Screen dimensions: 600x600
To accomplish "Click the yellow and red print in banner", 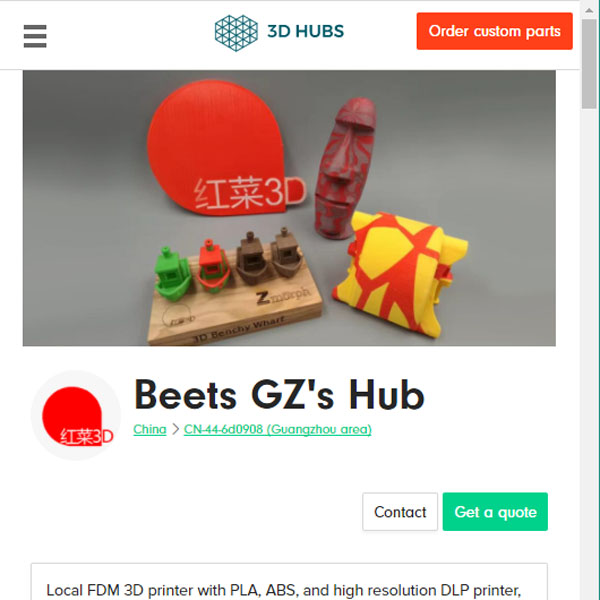I will point(400,274).
